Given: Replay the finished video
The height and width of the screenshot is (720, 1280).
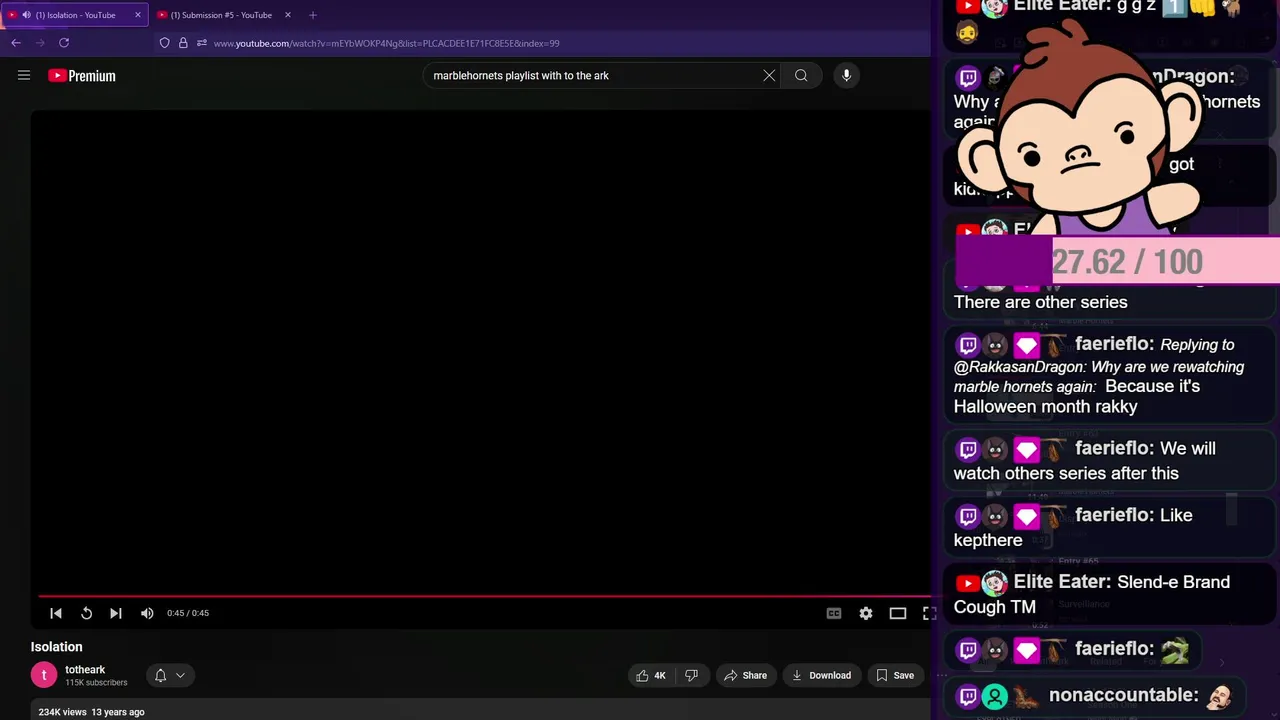Looking at the screenshot, I should tap(86, 613).
